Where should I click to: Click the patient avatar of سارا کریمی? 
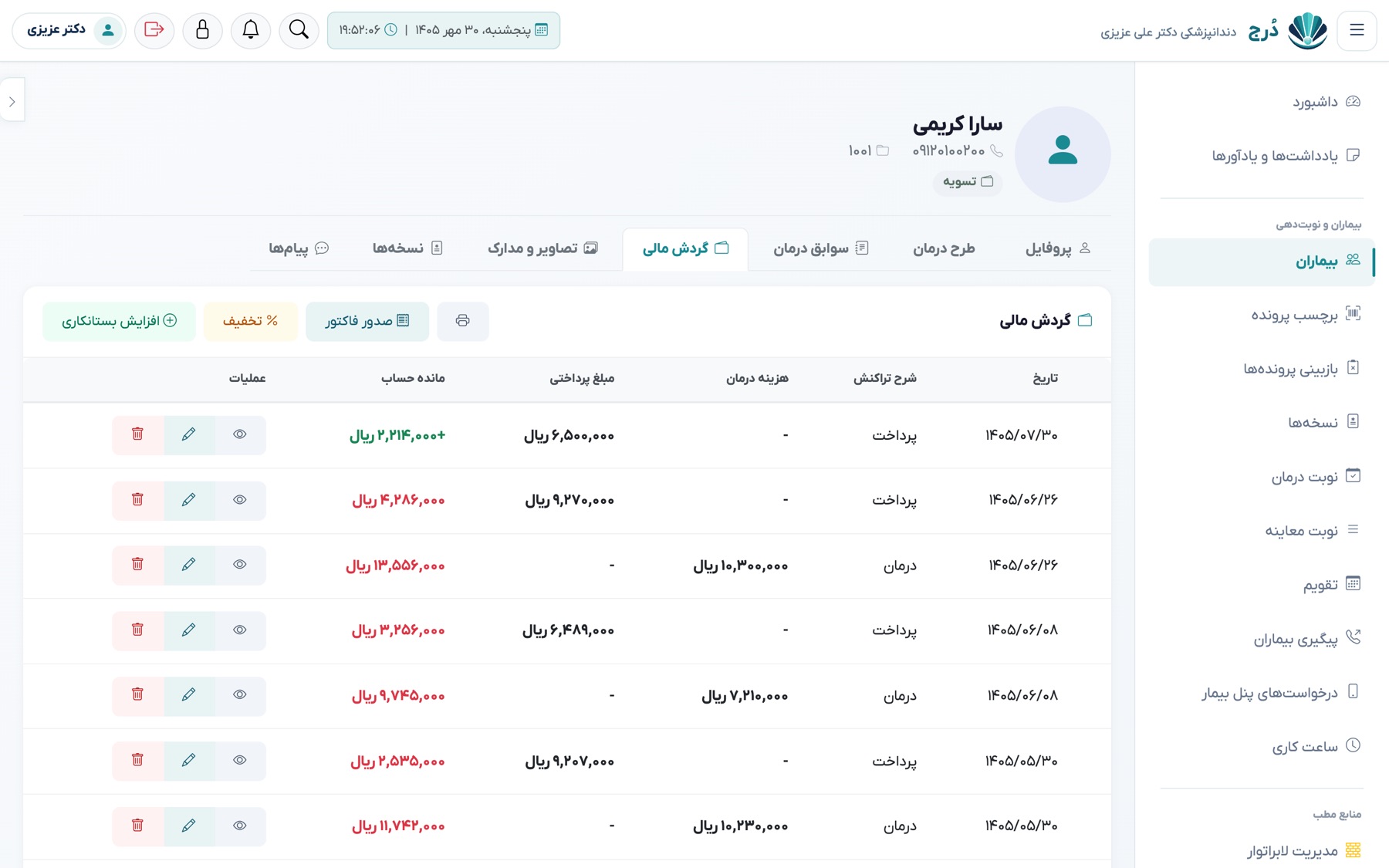(x=1063, y=154)
